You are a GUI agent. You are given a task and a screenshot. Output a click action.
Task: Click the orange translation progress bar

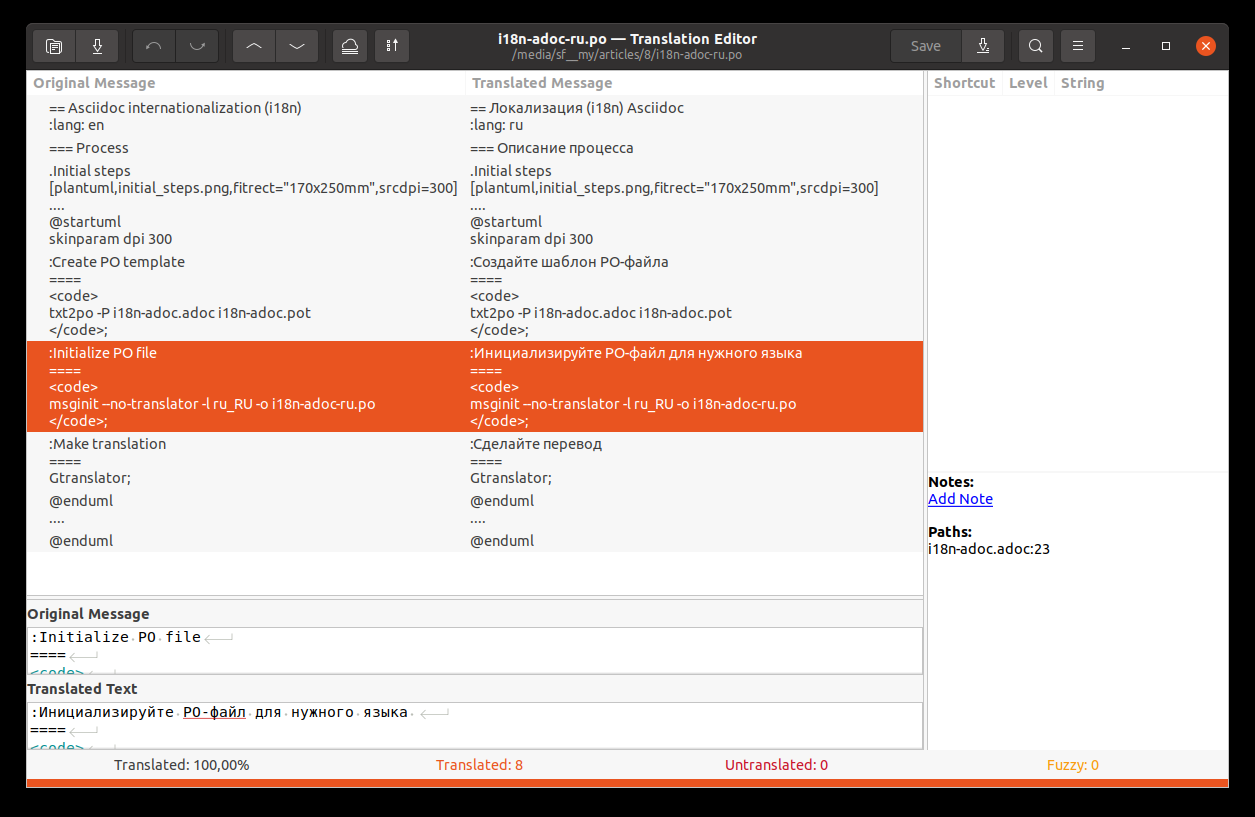tap(627, 783)
